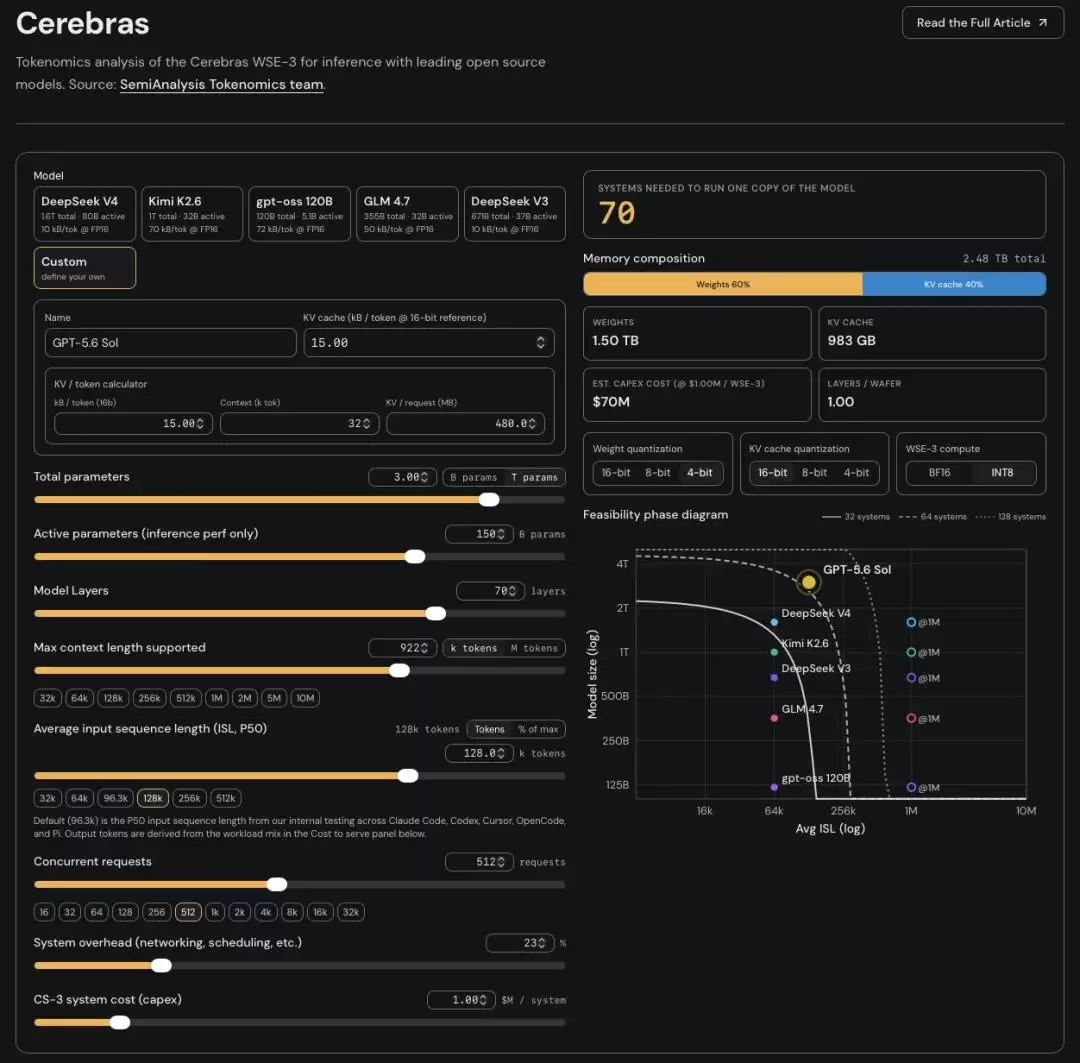
Task: Switch ISL mode to % of max
Action: coord(538,729)
